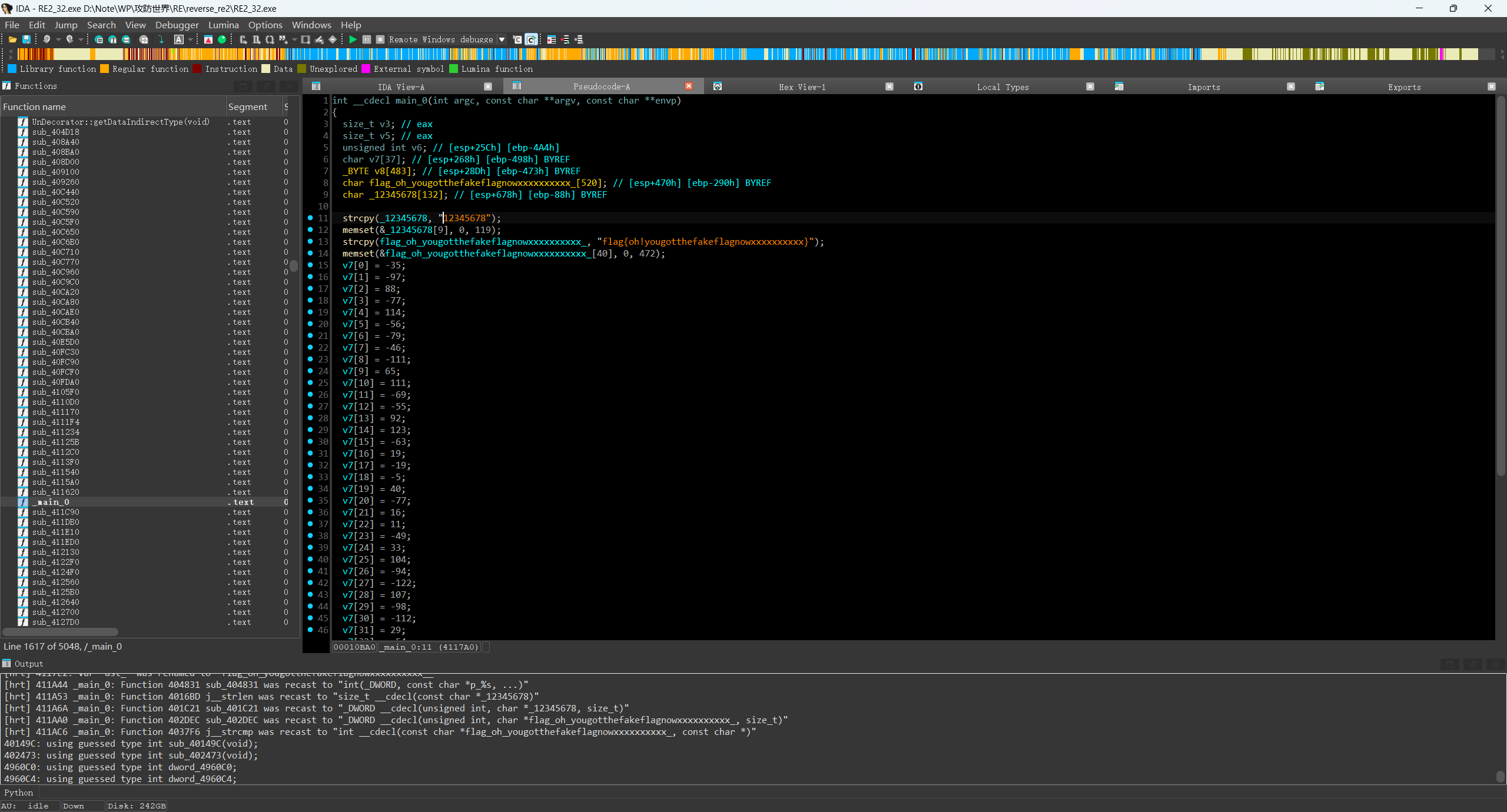This screenshot has height=812, width=1507.
Task: Switch to the IDA View-A tab
Action: (401, 86)
